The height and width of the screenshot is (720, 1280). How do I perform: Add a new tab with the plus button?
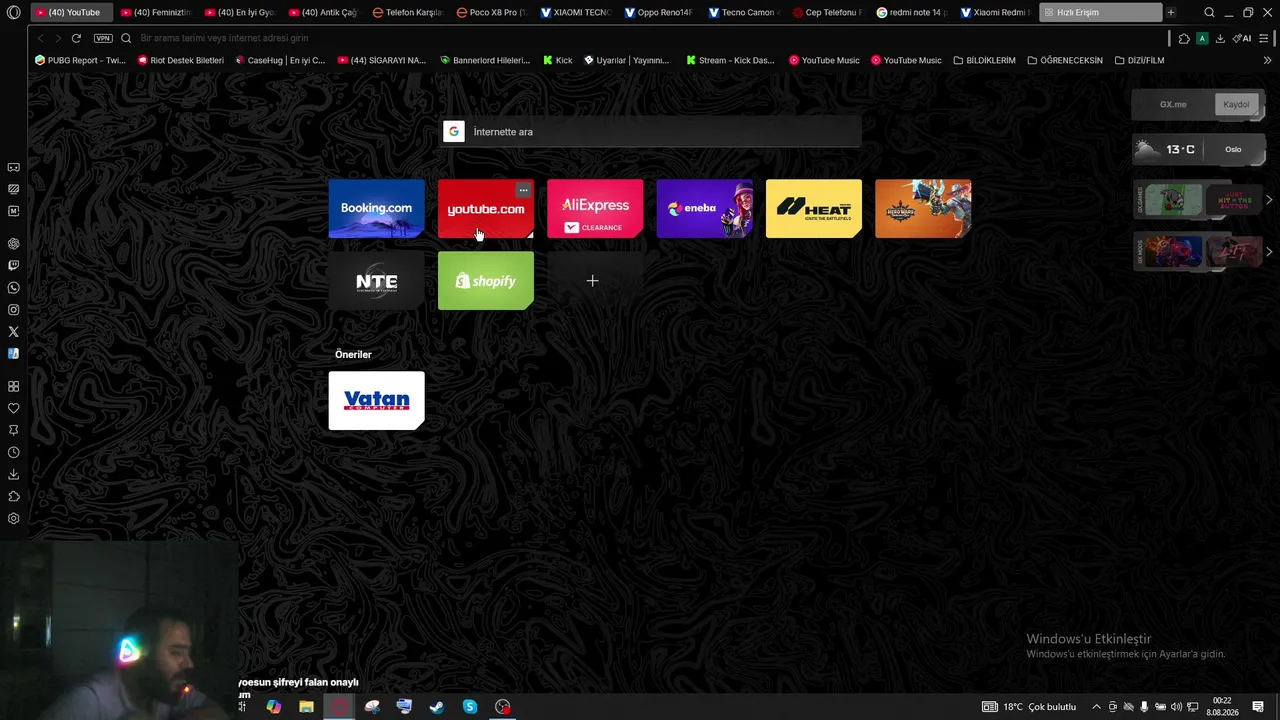(1171, 13)
